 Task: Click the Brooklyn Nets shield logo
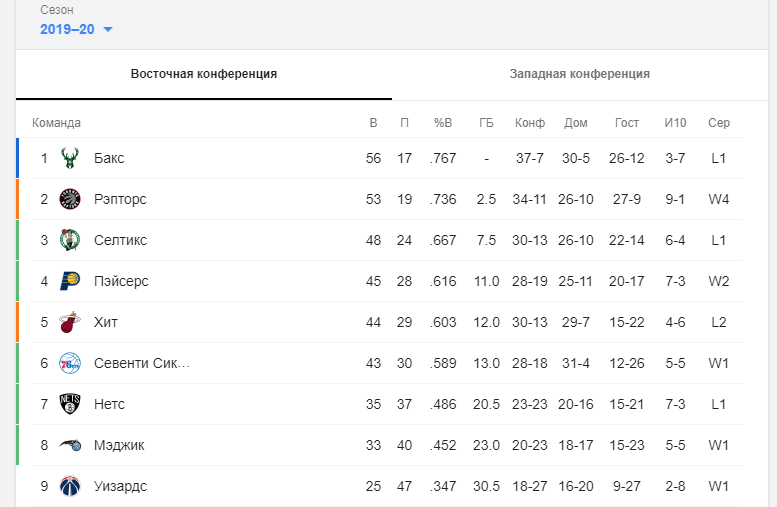70,404
